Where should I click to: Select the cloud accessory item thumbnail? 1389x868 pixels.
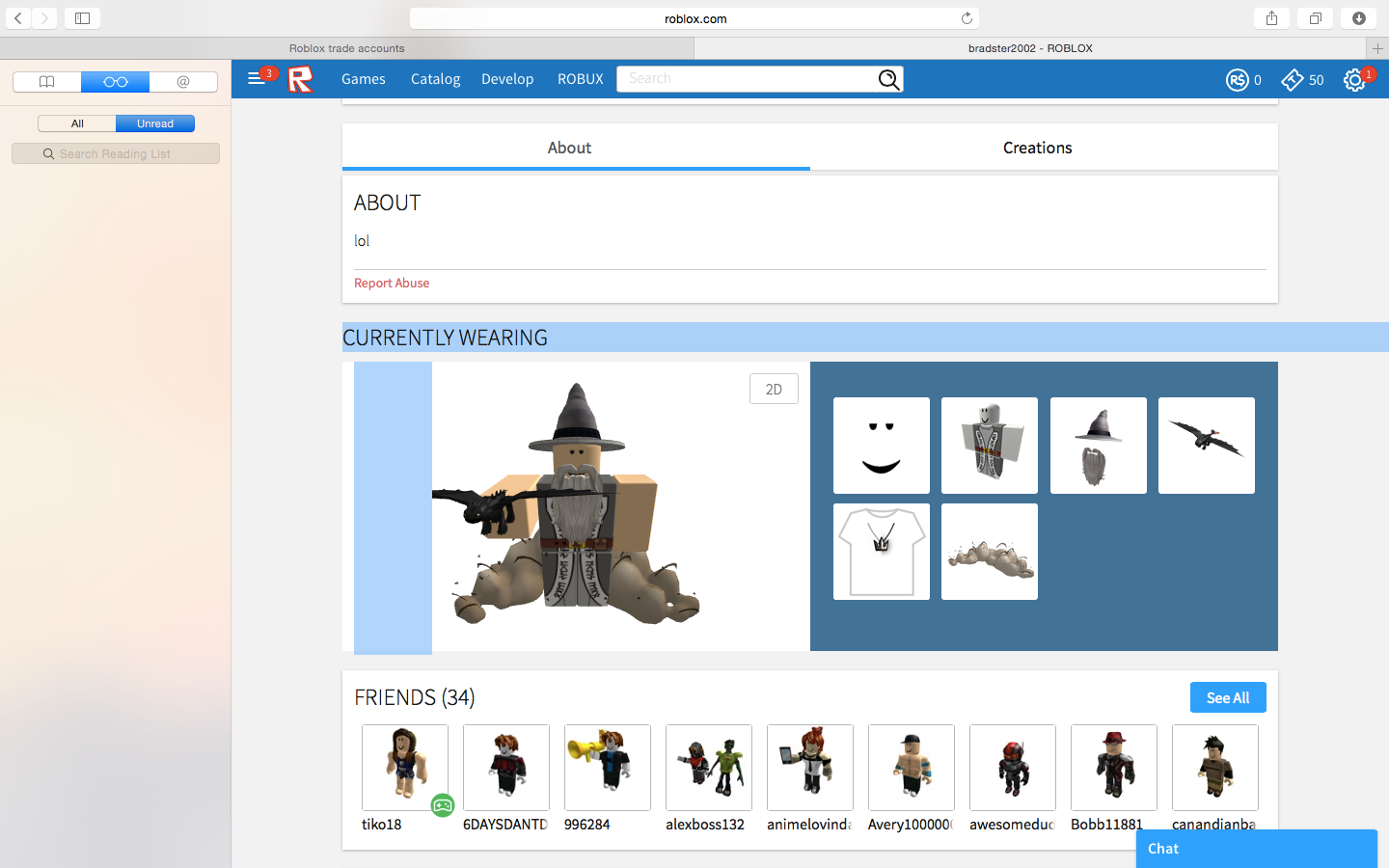pyautogui.click(x=990, y=552)
